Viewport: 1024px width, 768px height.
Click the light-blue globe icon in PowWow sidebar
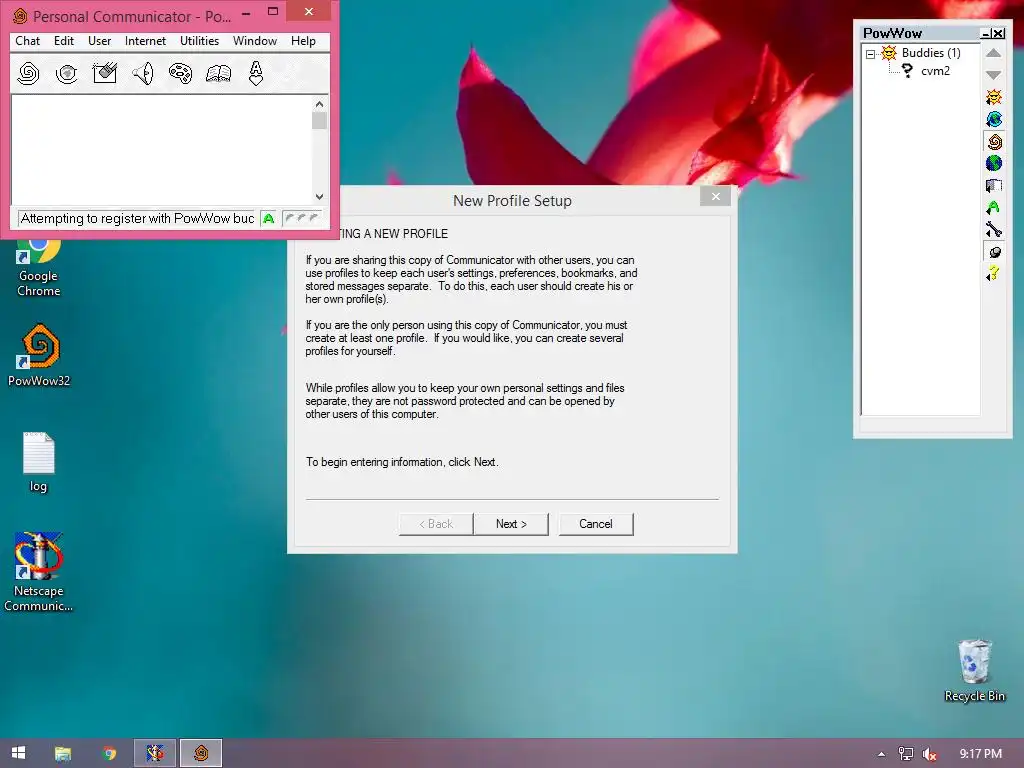pyautogui.click(x=994, y=120)
